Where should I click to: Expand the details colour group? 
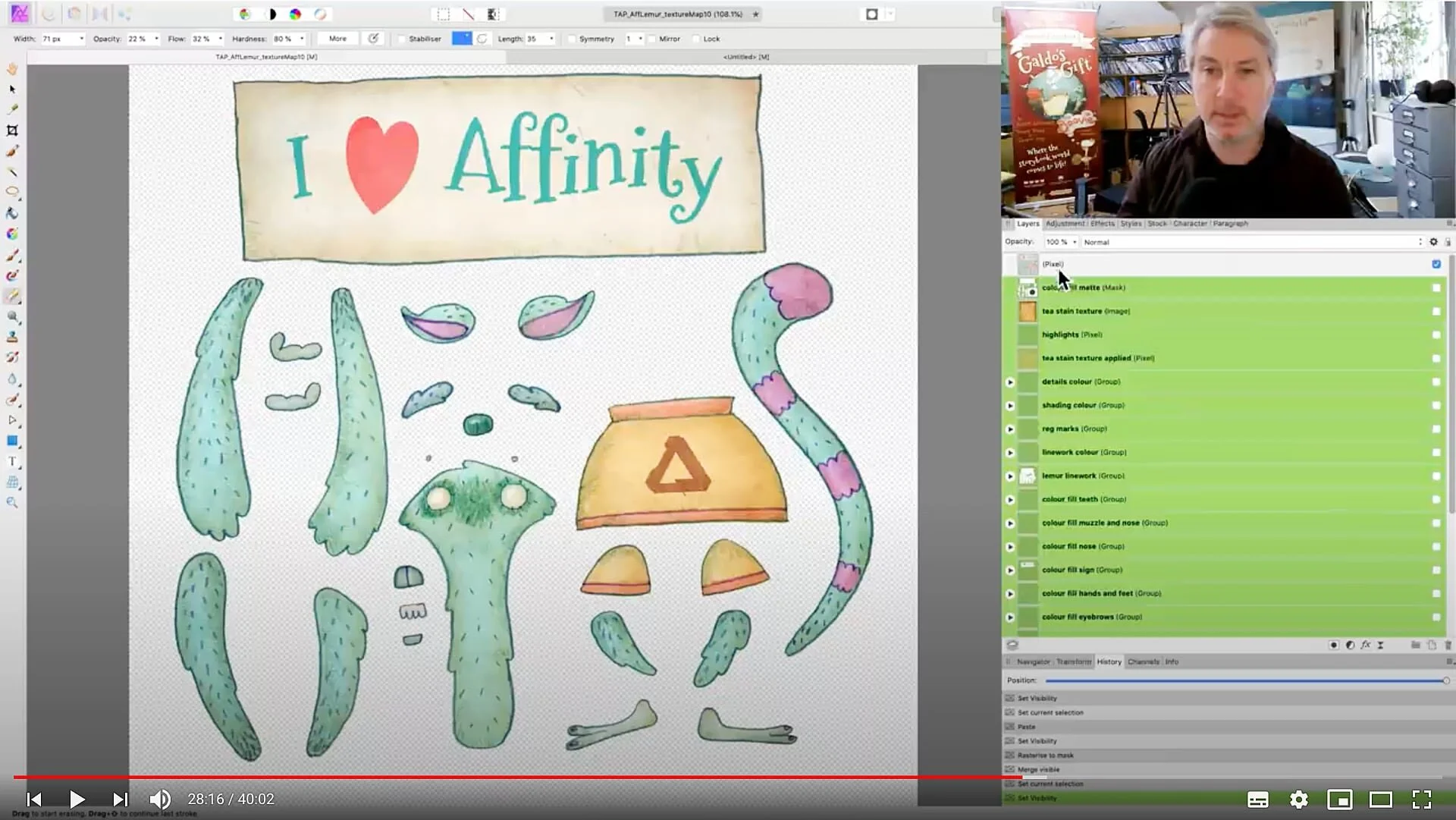coord(1010,382)
